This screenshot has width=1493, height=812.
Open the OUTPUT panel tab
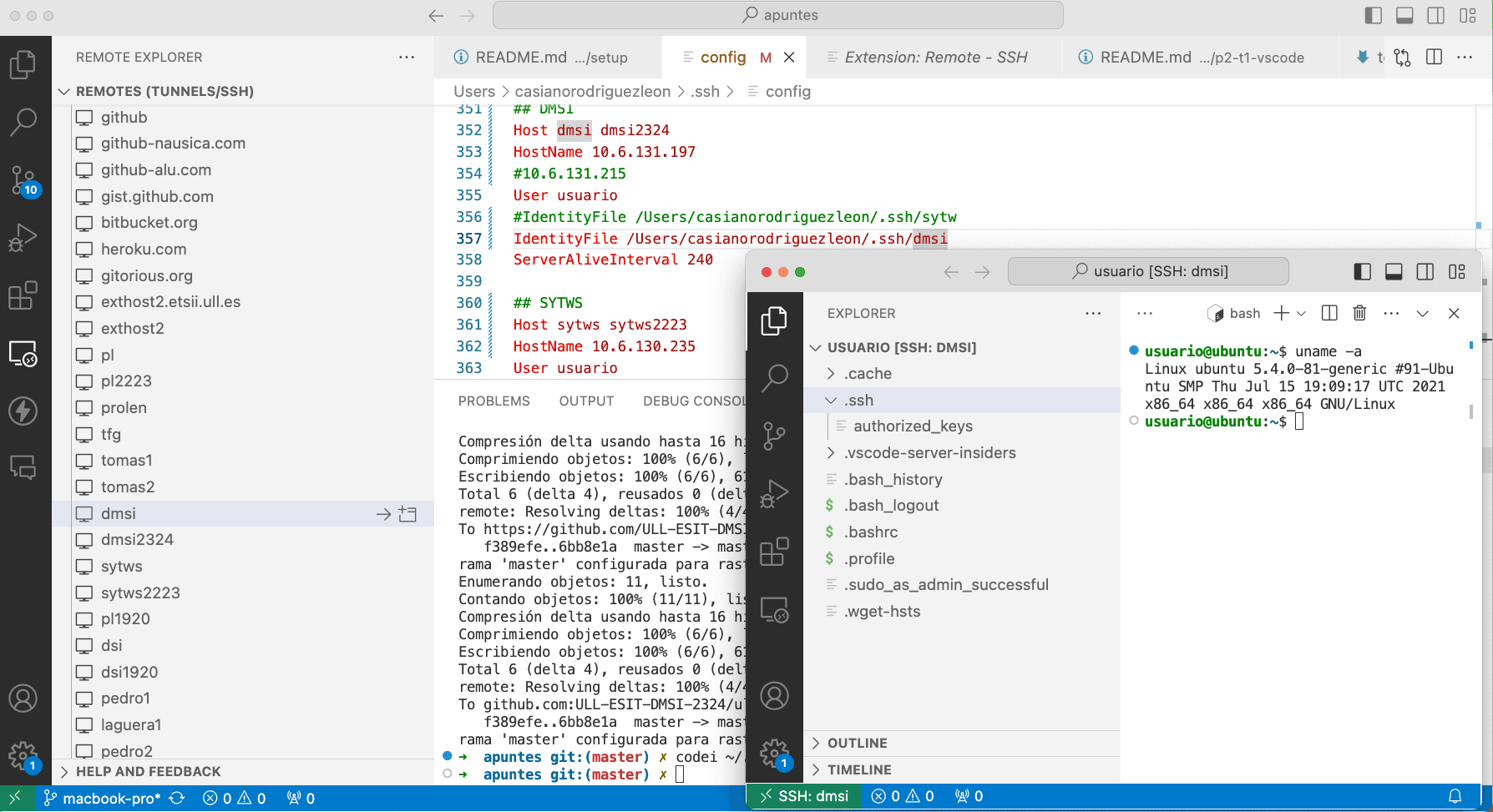(586, 401)
